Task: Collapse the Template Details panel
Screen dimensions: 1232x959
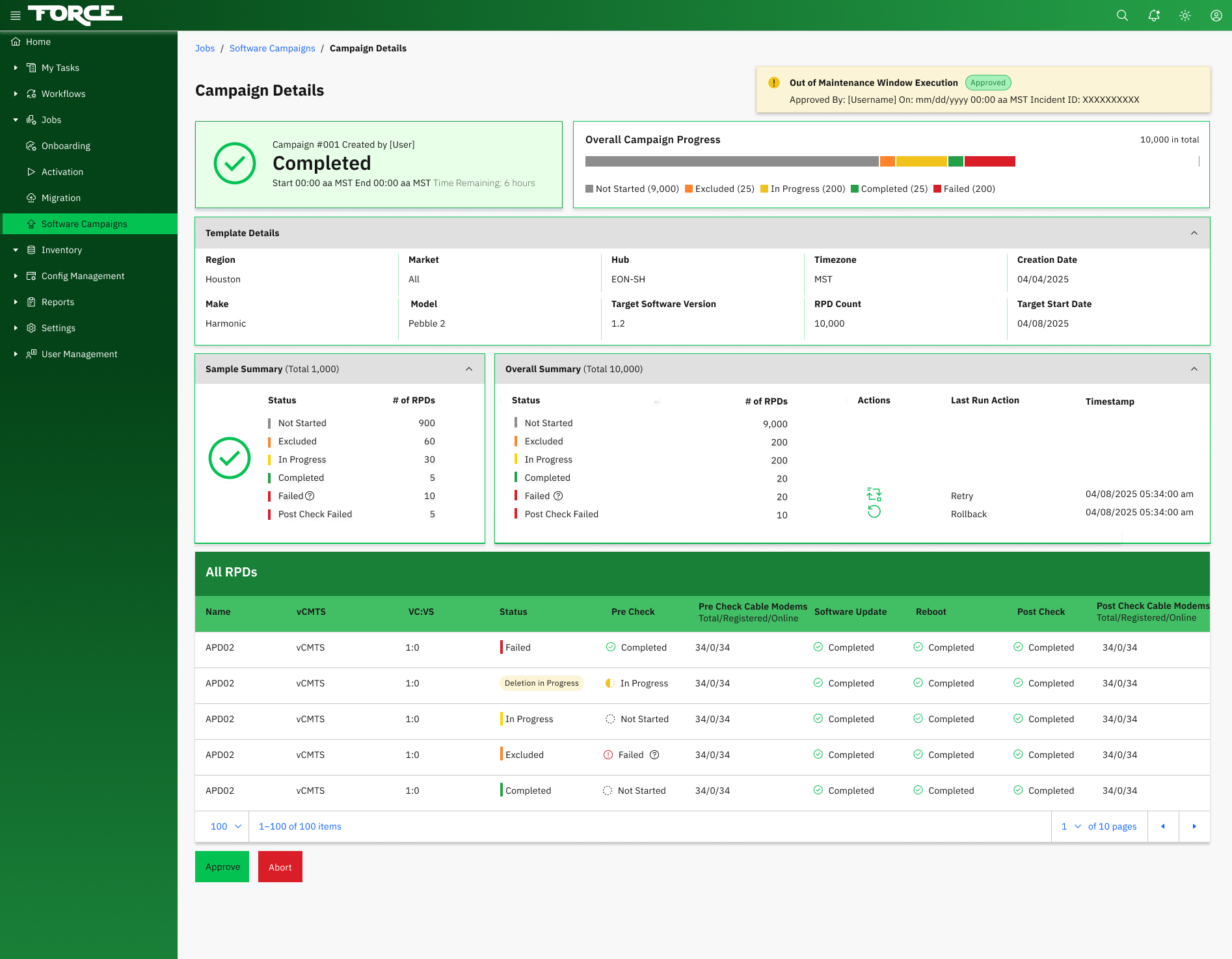Action: click(x=1194, y=233)
